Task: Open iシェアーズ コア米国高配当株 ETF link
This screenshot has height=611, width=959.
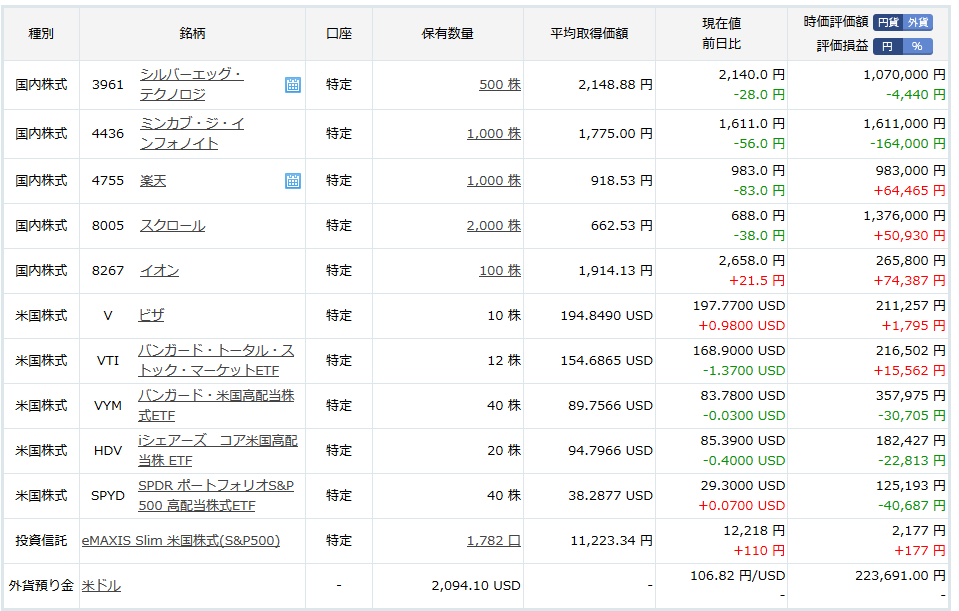Action: [218, 450]
